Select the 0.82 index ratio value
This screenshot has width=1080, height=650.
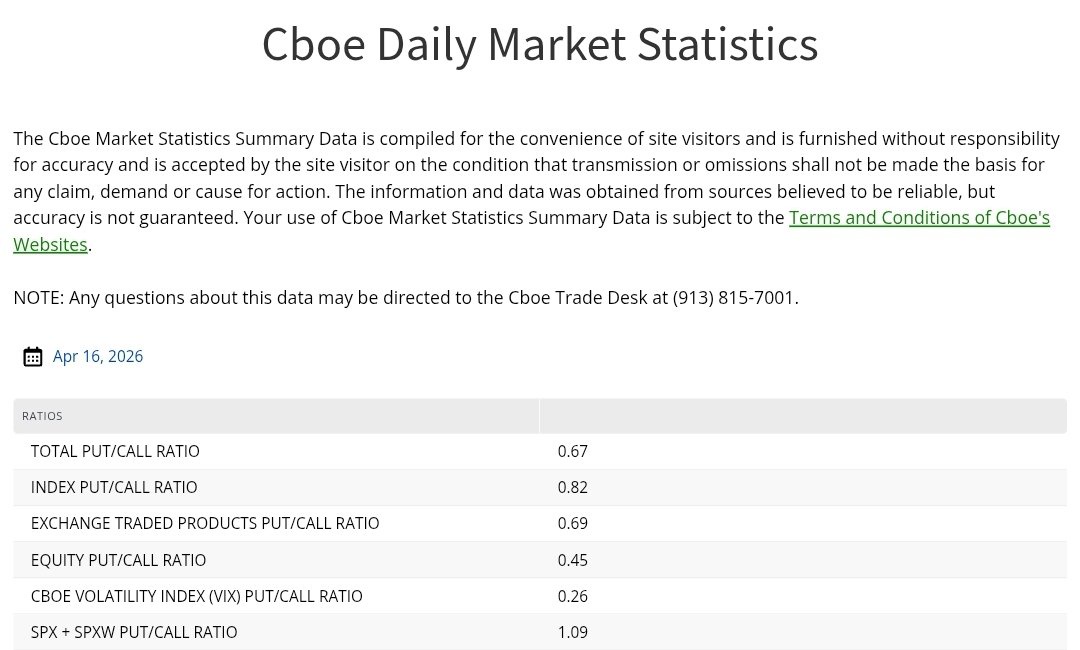[x=572, y=488]
